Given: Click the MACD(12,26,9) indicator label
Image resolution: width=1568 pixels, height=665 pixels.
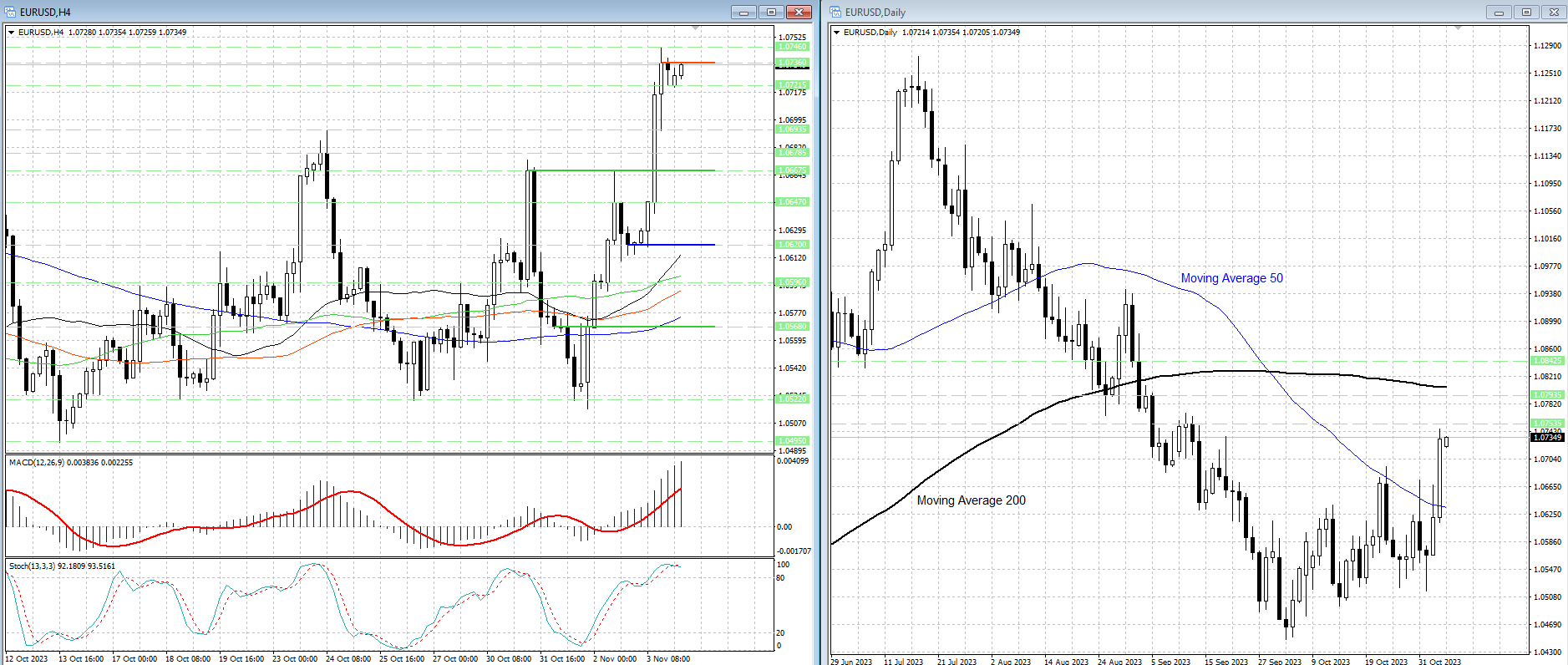Looking at the screenshot, I should 70,463.
